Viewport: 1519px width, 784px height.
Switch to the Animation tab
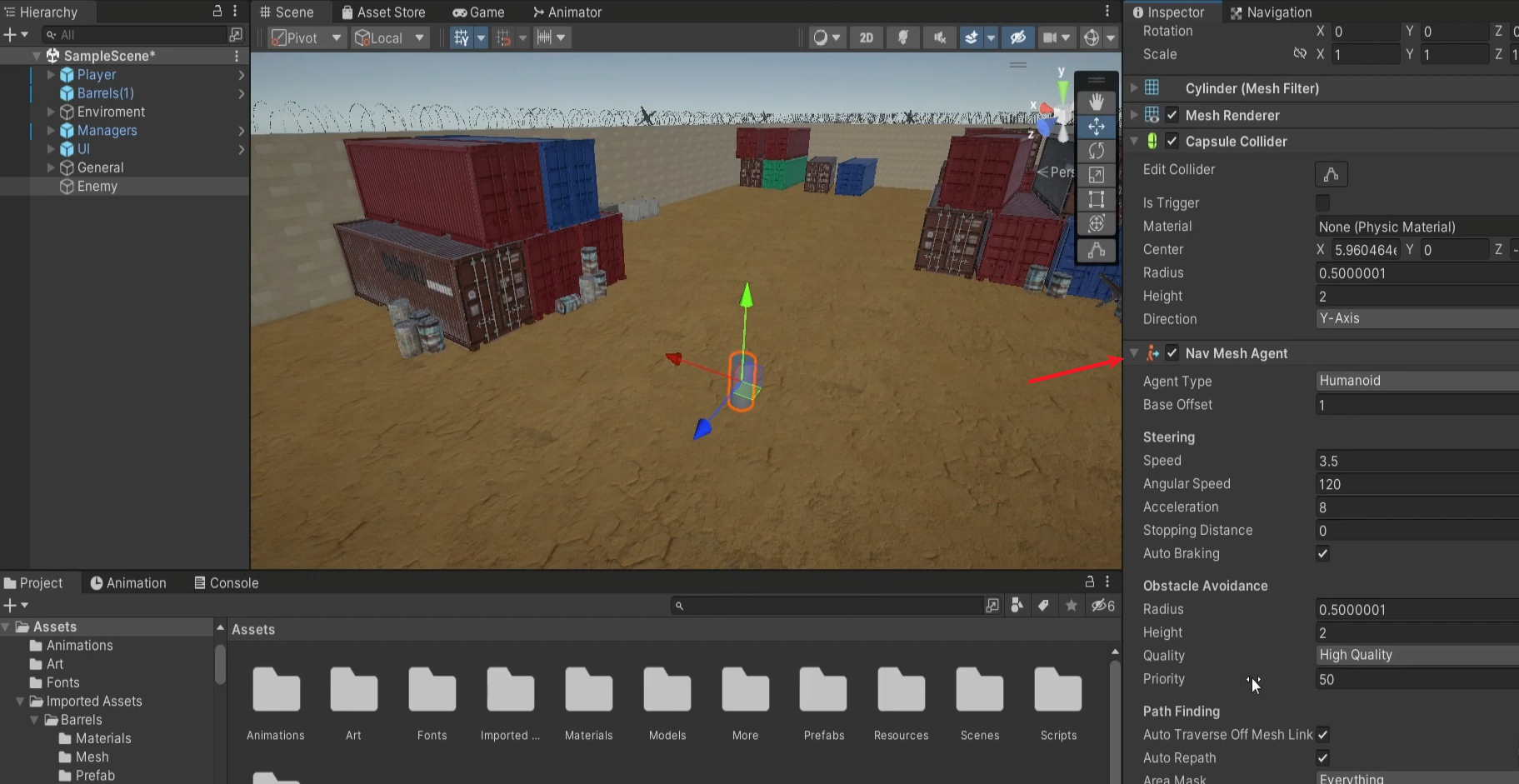pos(128,583)
